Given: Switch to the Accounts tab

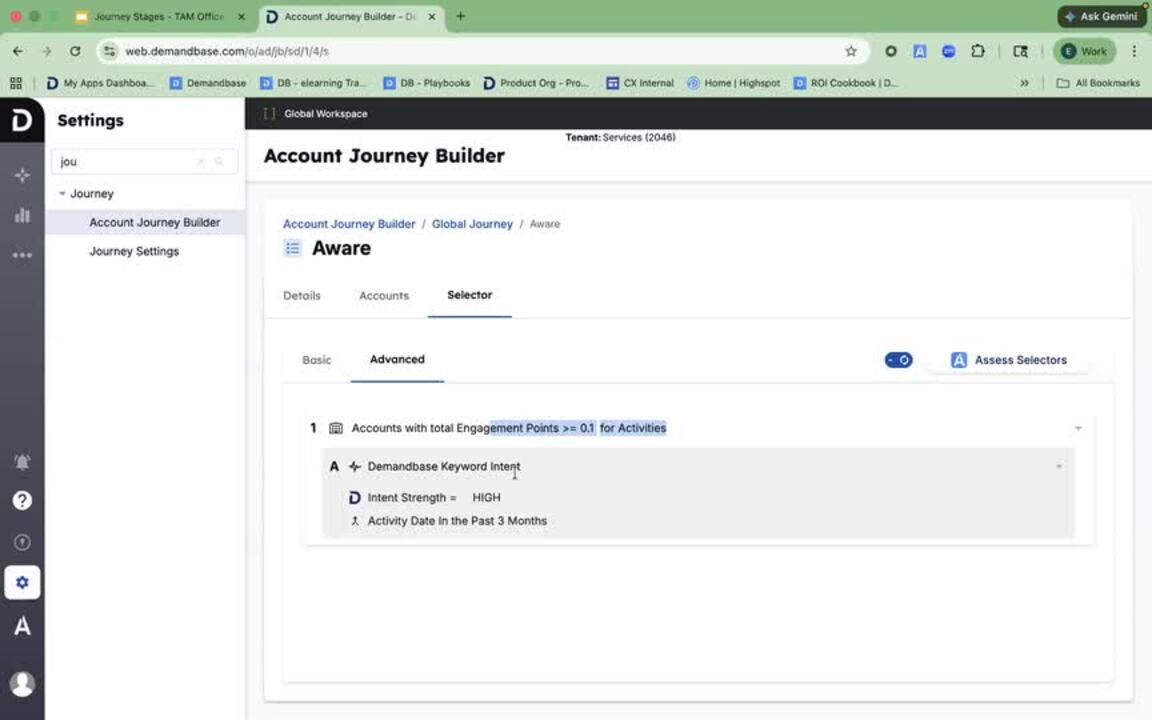Looking at the screenshot, I should [384, 296].
